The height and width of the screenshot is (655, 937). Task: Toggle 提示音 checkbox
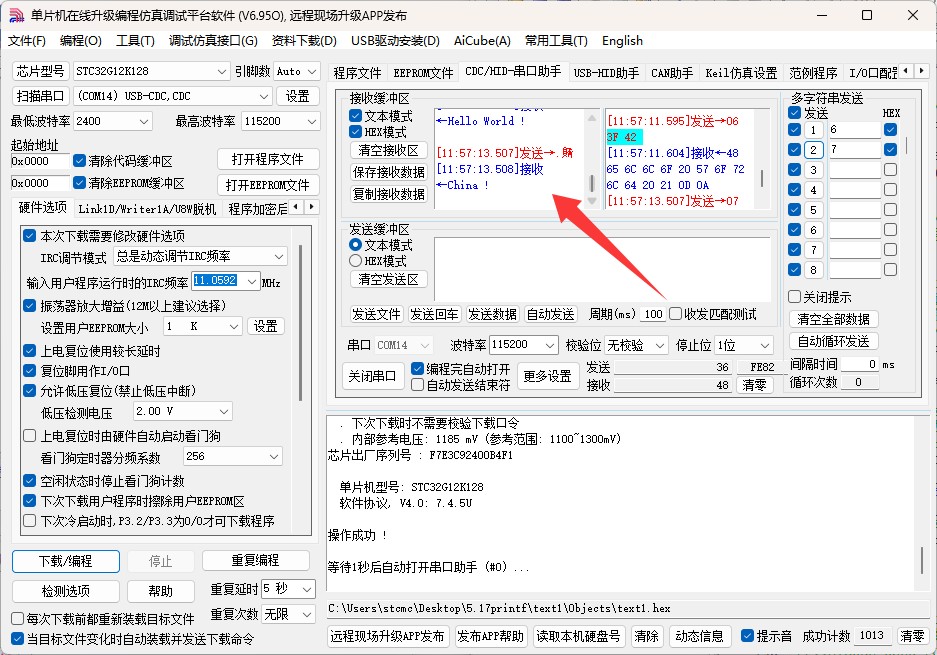747,636
